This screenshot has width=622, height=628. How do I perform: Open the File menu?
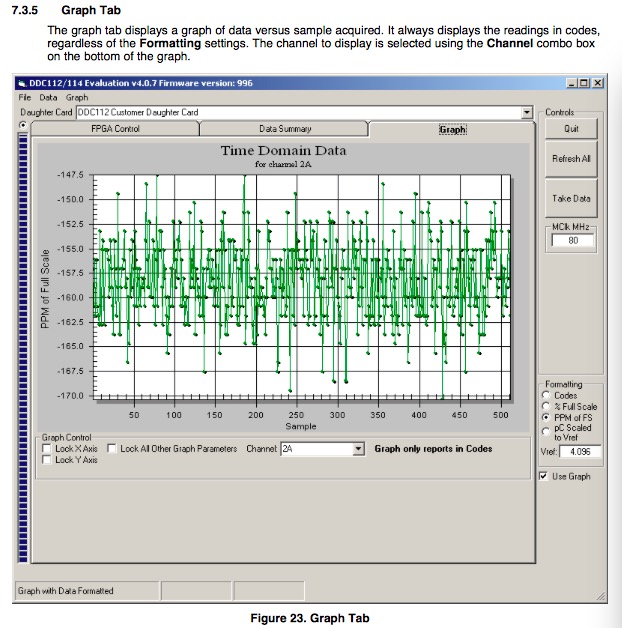point(24,97)
